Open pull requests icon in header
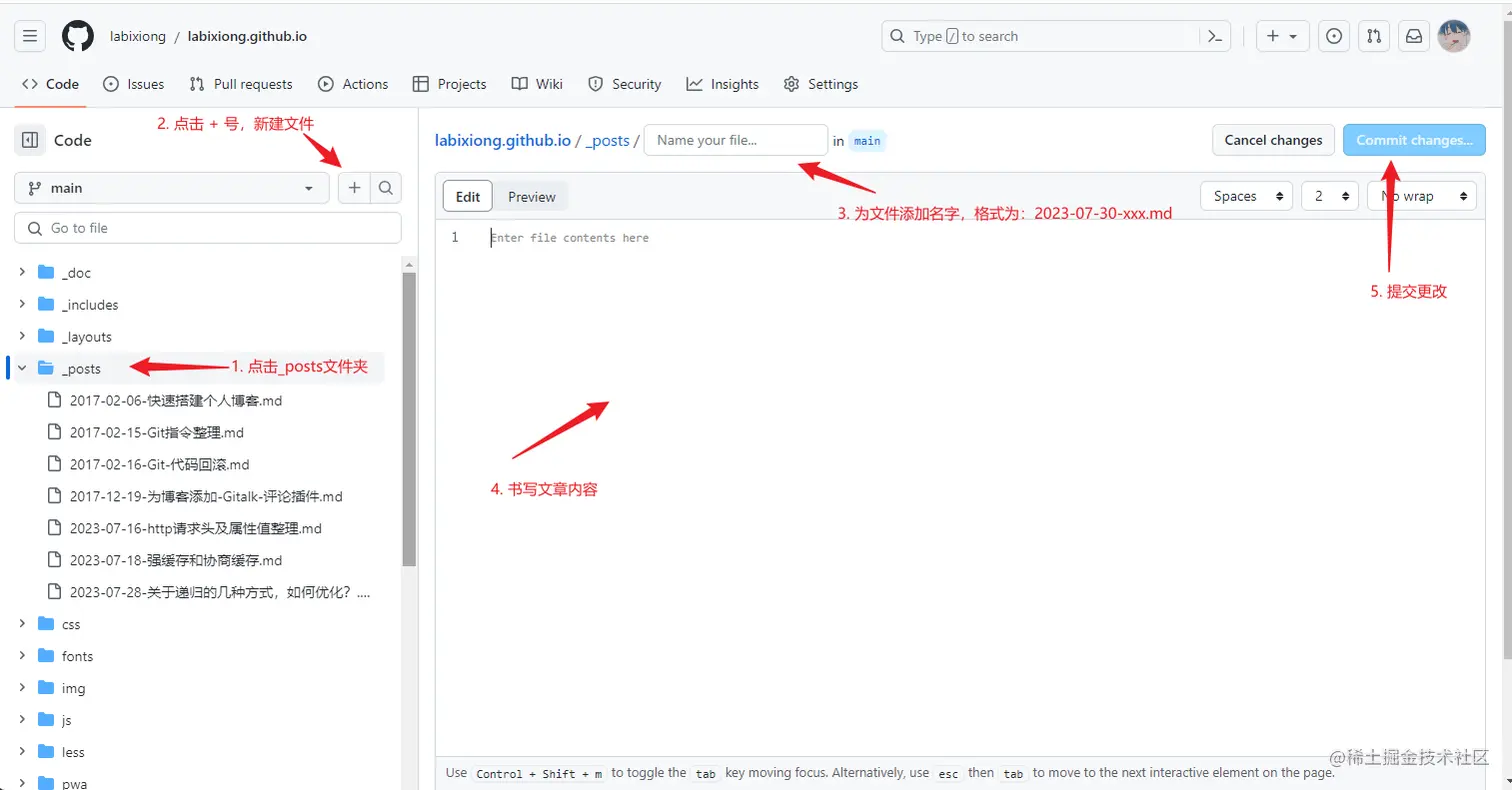This screenshot has height=790, width=1512. pos(1374,36)
